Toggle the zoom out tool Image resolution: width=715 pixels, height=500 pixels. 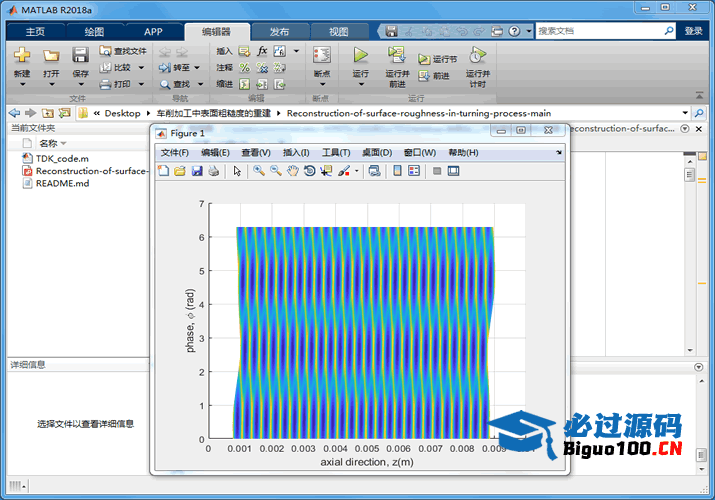[276, 171]
